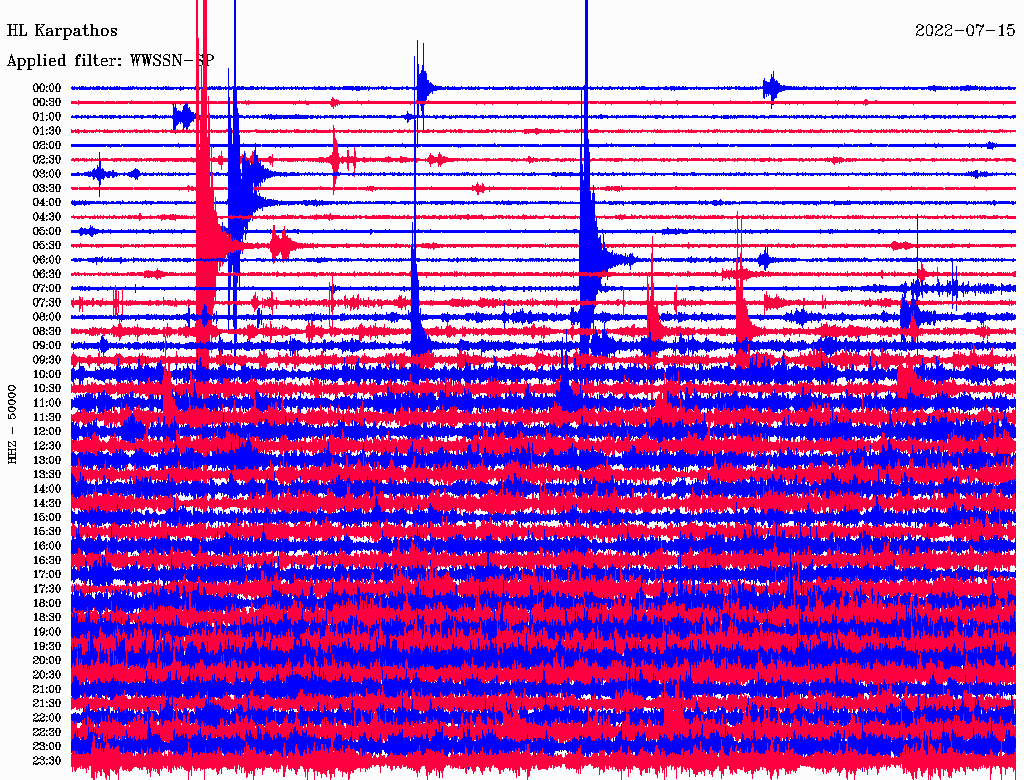Select the 16:30 time label
1024x780 pixels.
47,560
